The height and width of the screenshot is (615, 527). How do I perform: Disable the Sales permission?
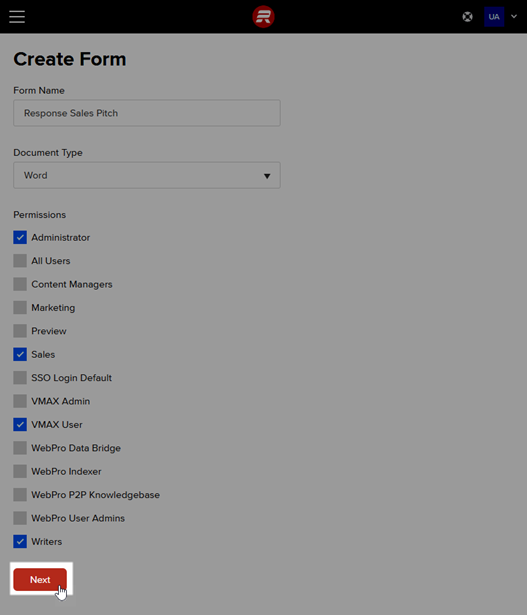click(x=20, y=354)
